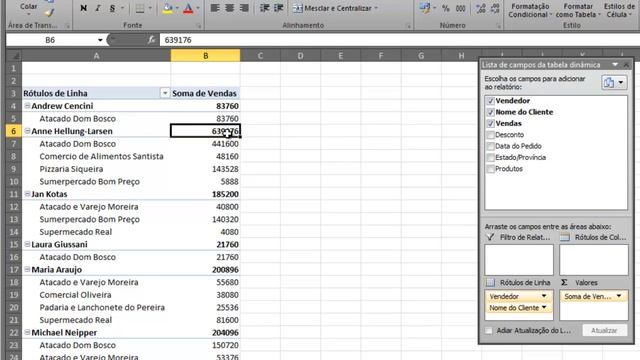Uncheck the Nome do Cliente field
640x360 pixels.
[491, 112]
